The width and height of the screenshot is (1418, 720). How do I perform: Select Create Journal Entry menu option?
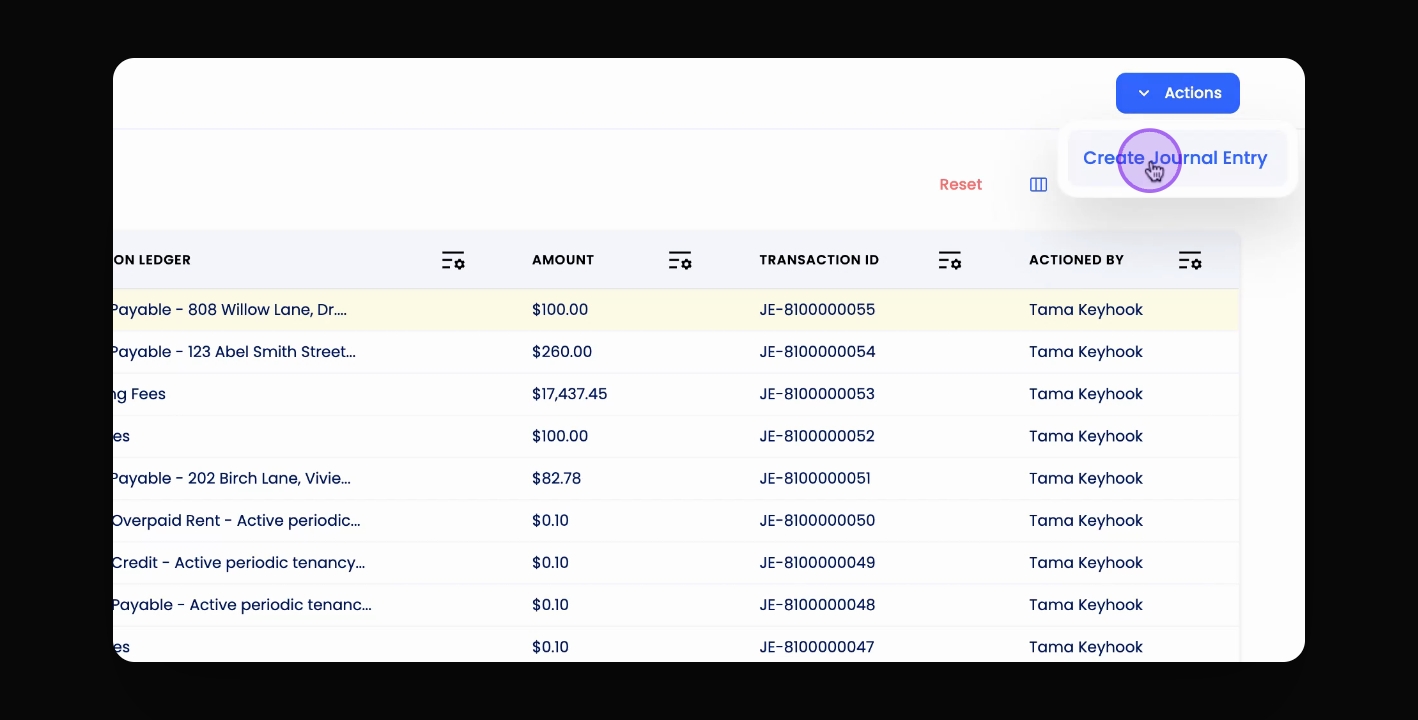click(1175, 158)
